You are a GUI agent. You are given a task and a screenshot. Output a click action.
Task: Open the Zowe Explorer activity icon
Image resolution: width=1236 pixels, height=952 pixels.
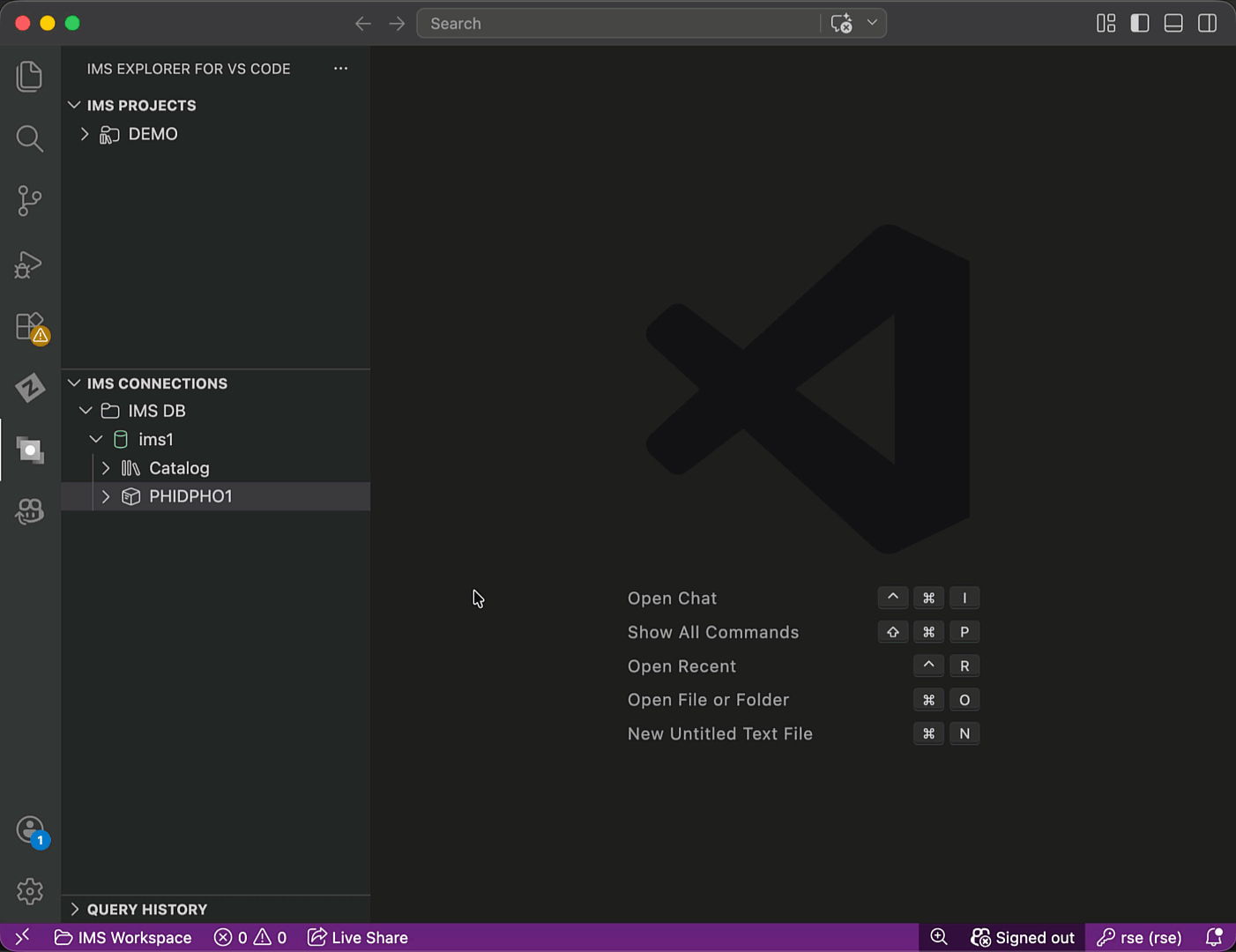(30, 388)
